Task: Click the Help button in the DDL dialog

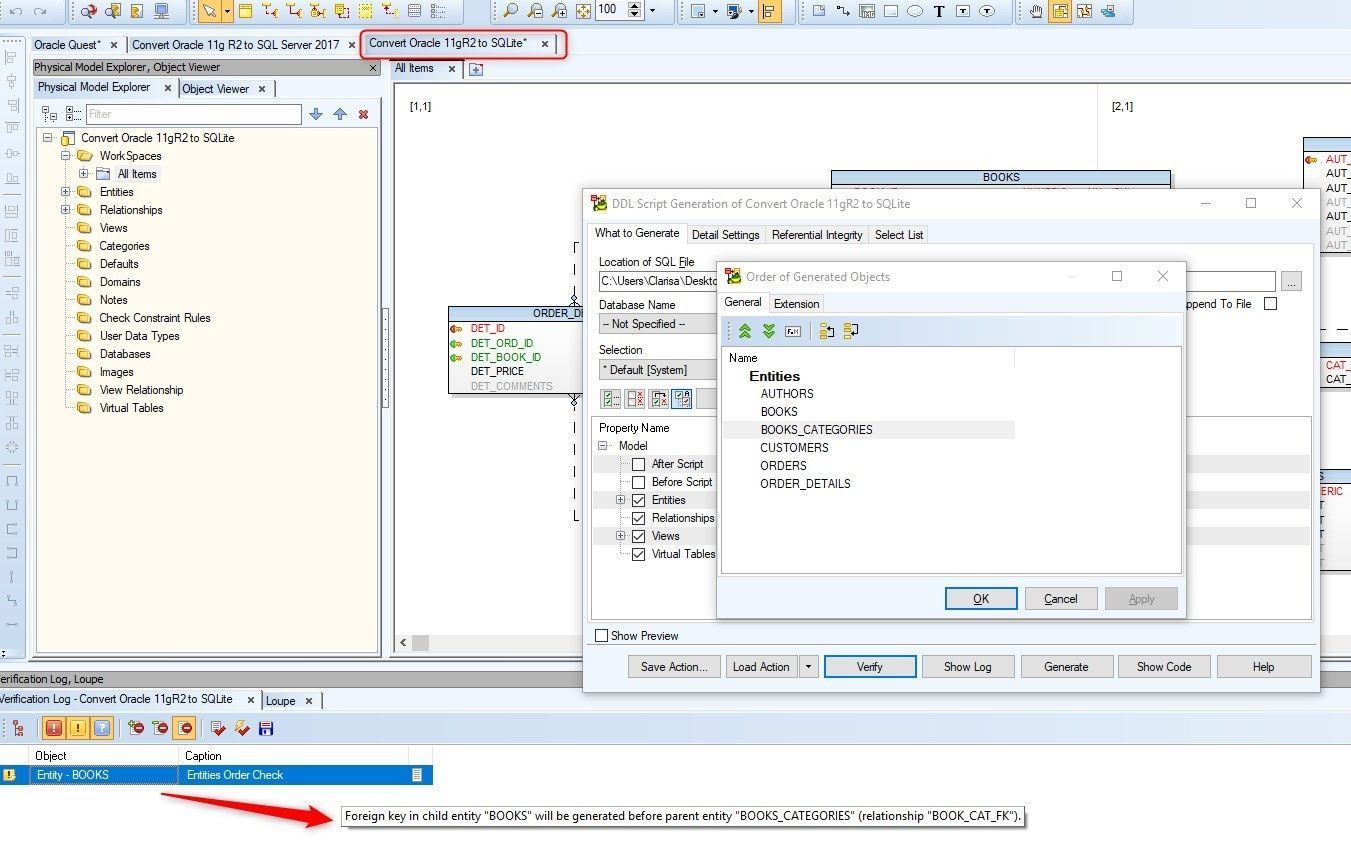Action: [x=1263, y=667]
